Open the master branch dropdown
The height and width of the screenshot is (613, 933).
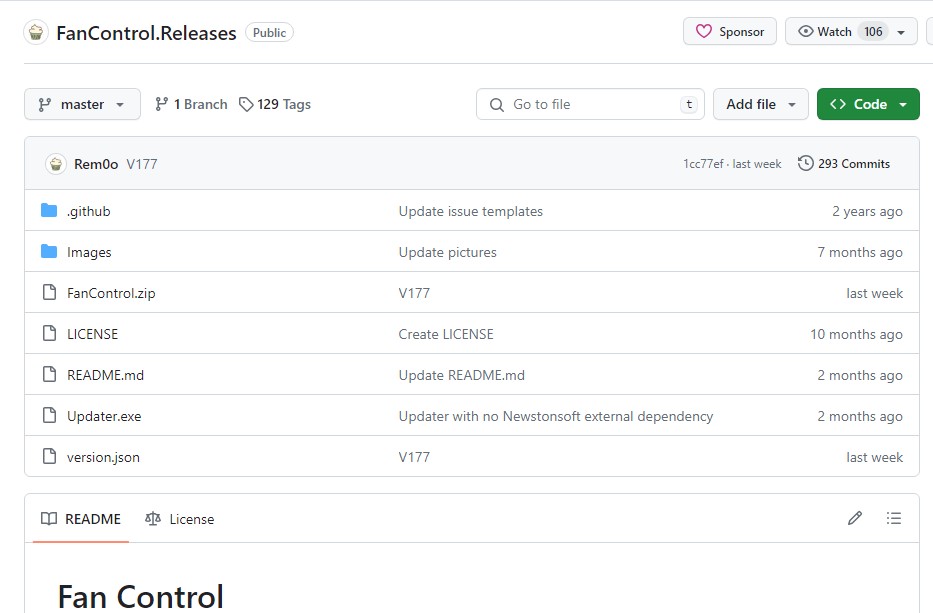pos(83,104)
